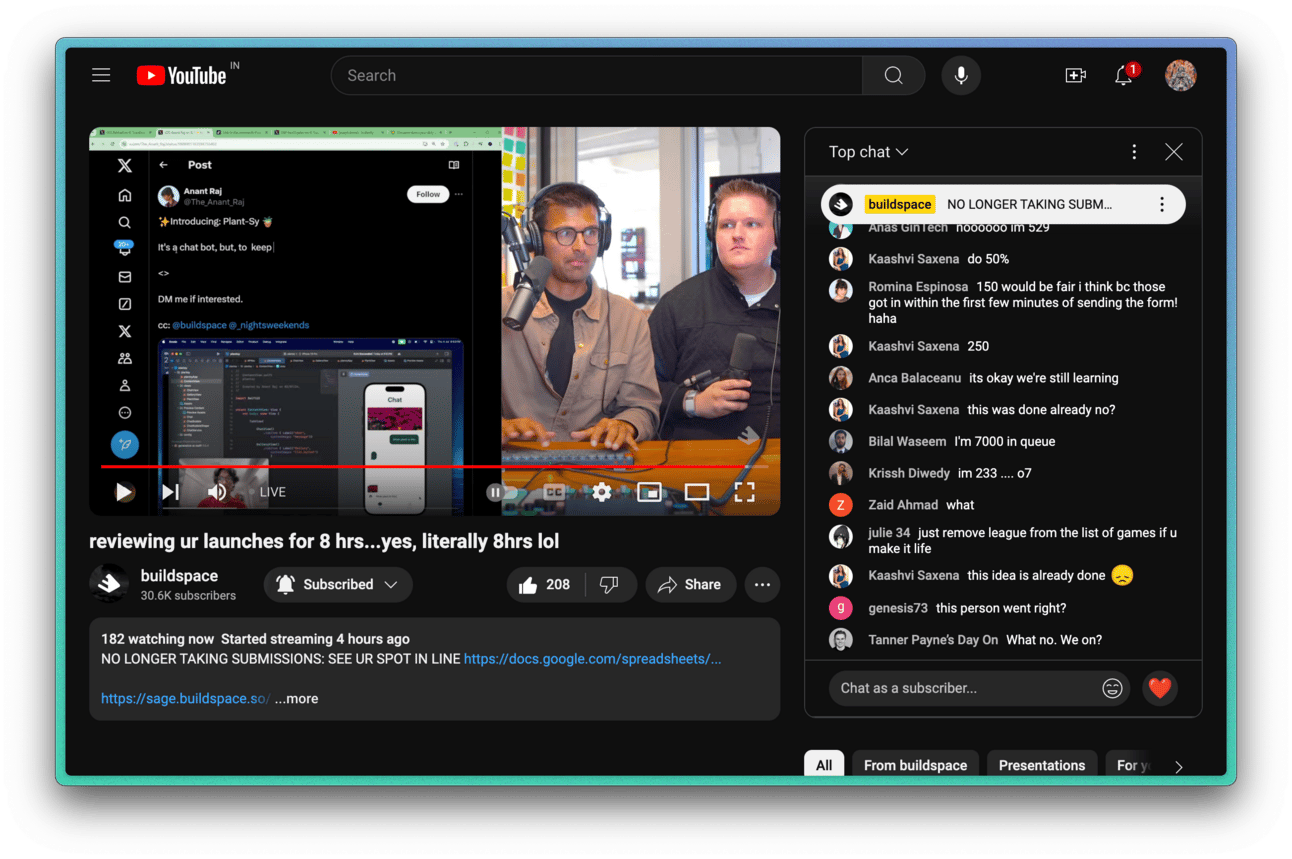1292x859 pixels.
Task: Enter full screen mode
Action: 744,492
